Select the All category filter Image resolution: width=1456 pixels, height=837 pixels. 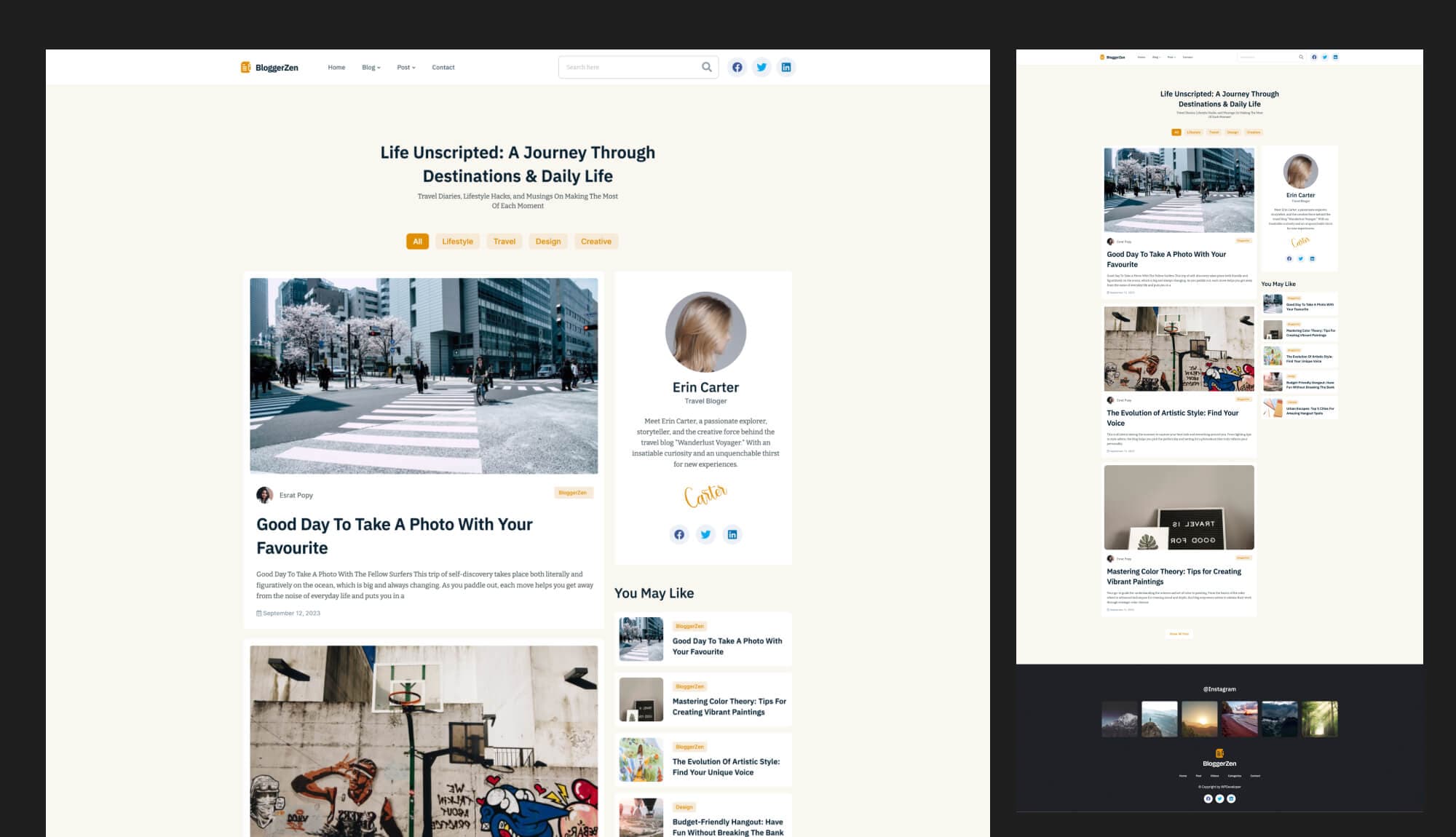[x=417, y=241]
